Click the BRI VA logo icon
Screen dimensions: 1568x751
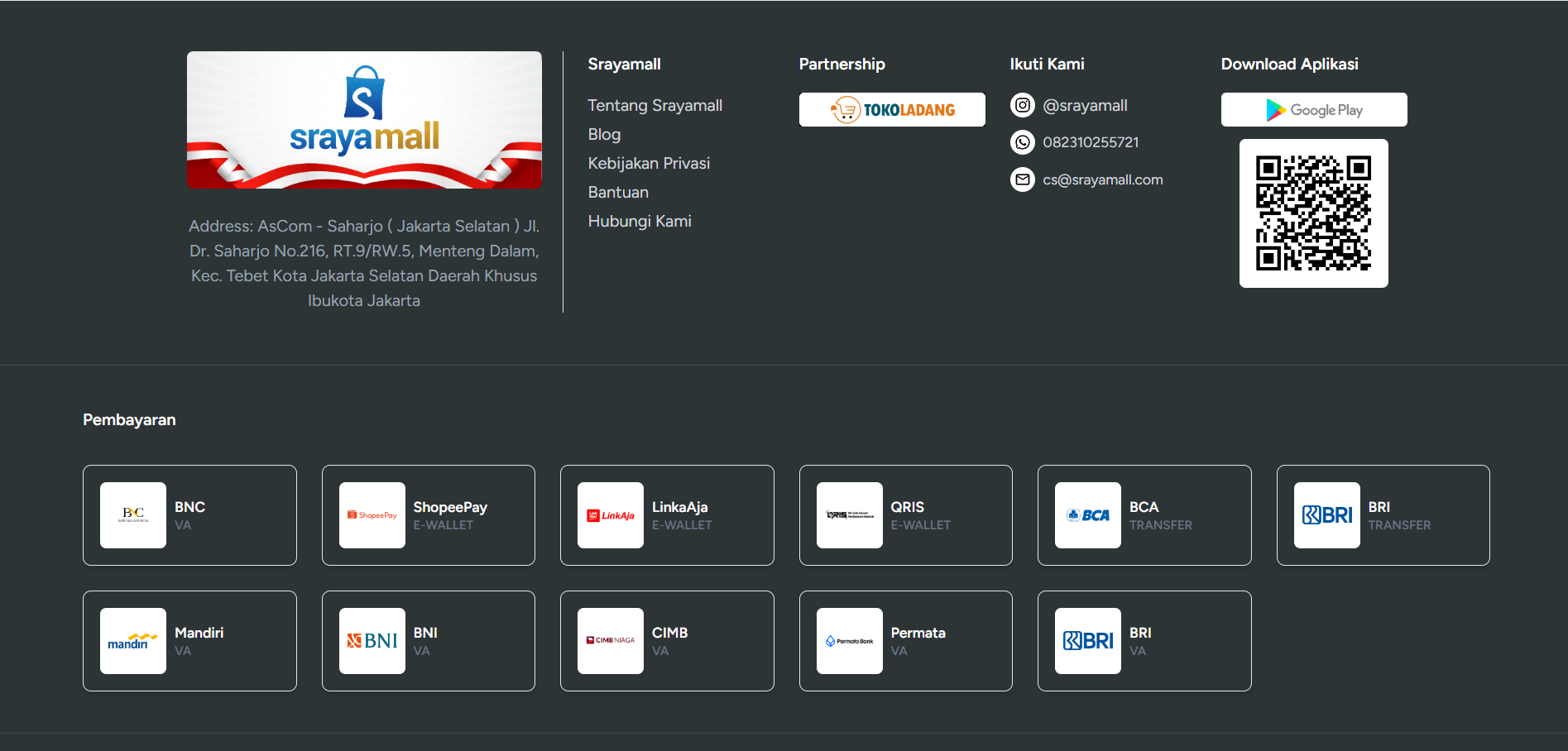pyautogui.click(x=1088, y=641)
